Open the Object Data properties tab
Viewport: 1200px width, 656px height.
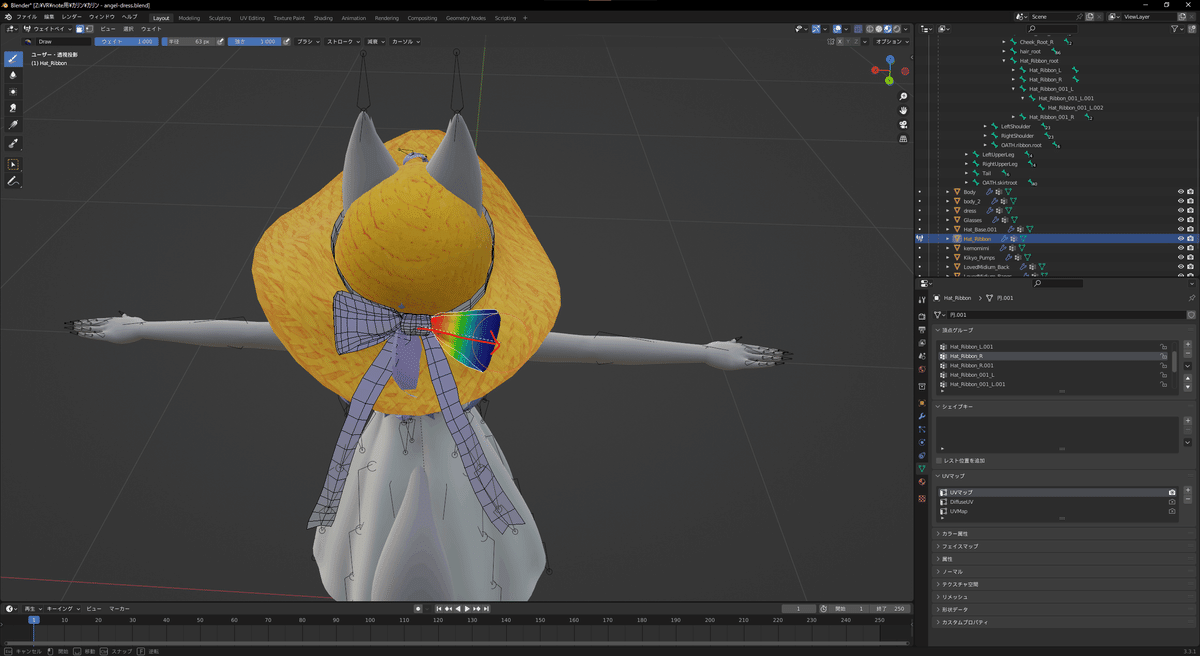coord(922,468)
